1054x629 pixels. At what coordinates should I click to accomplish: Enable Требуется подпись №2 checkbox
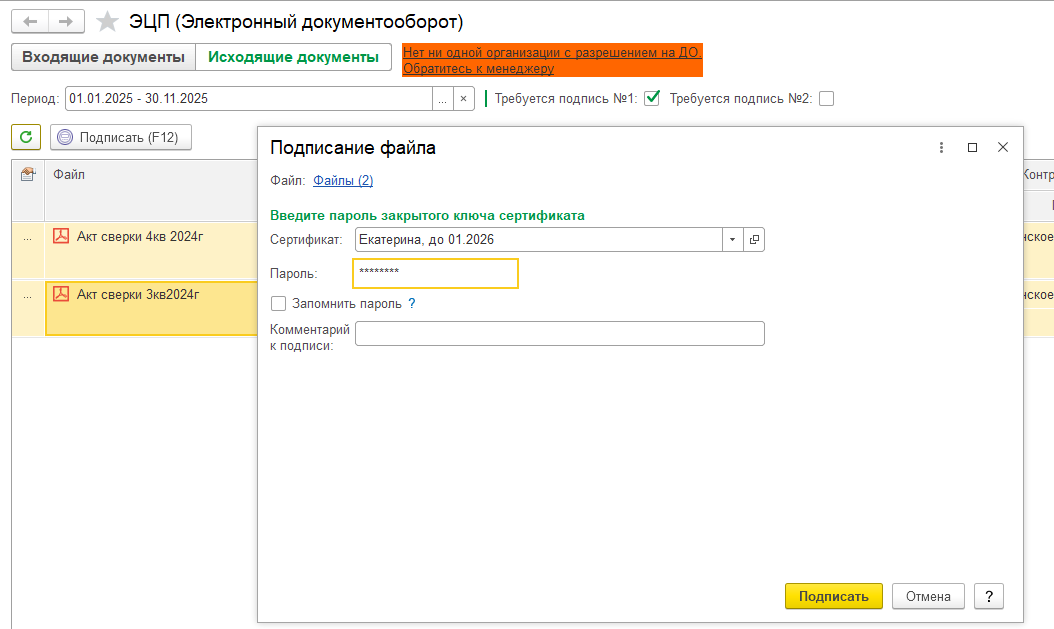coord(826,98)
